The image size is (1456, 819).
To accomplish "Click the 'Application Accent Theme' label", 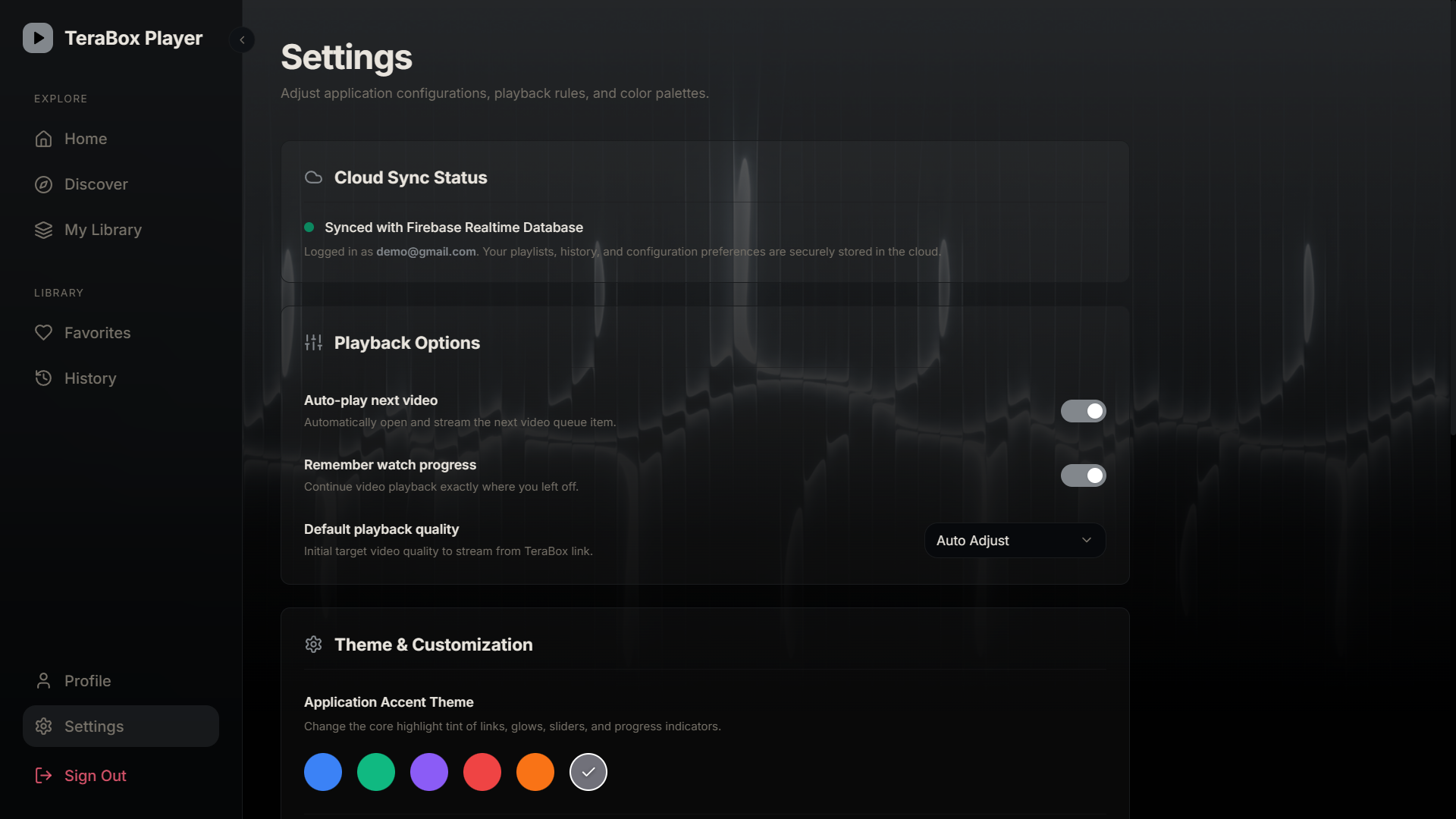I will pos(389,702).
